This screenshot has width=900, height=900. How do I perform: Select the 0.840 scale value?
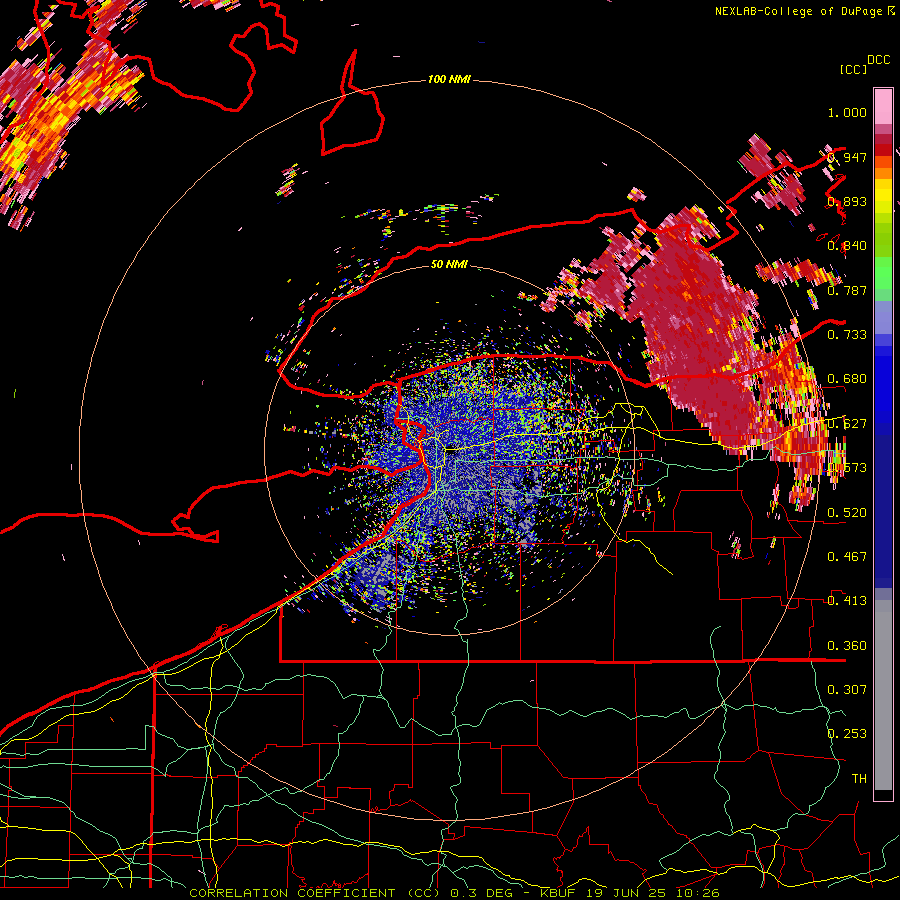[847, 246]
